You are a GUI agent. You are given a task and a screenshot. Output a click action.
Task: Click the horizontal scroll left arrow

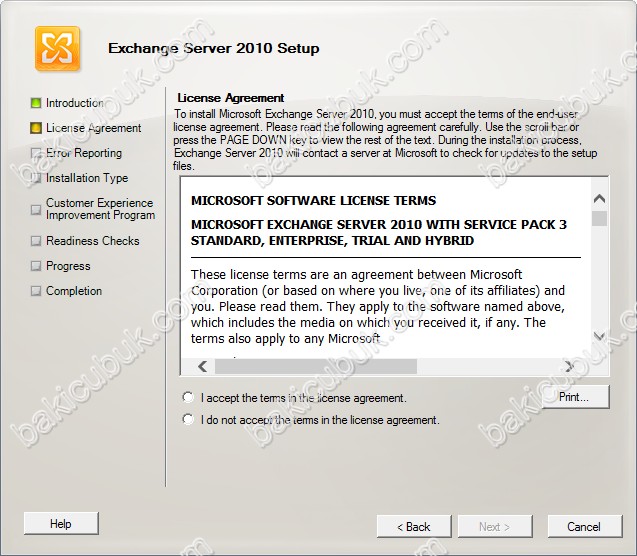[203, 366]
